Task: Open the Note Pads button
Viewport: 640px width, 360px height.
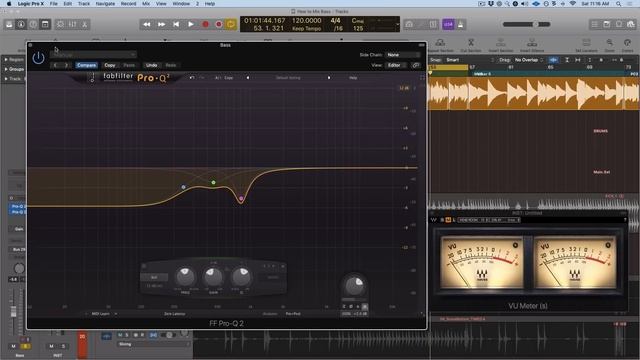Action: click(607, 24)
